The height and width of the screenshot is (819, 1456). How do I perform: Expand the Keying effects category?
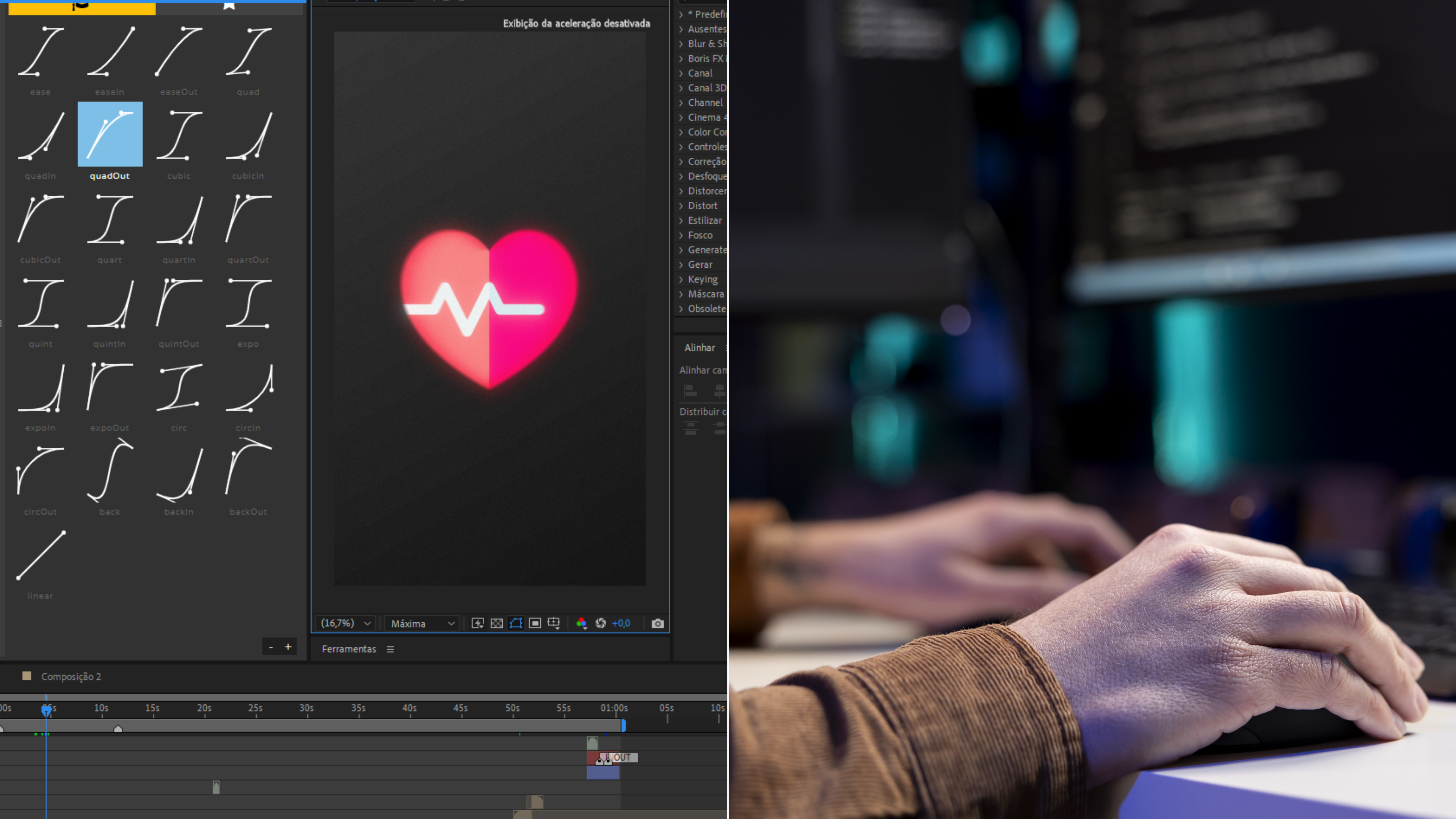point(702,279)
